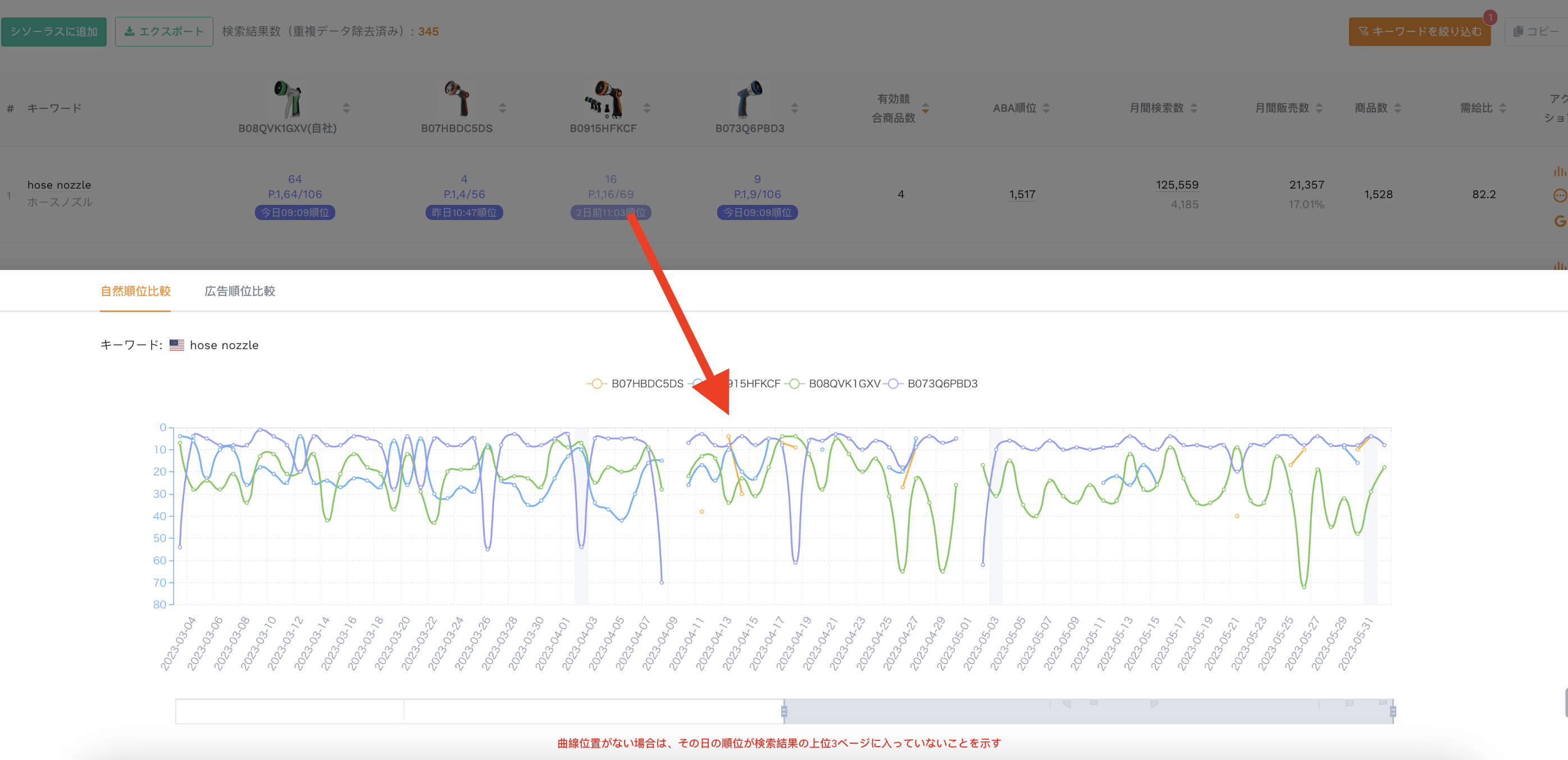Click monthly search value 125,559
The width and height of the screenshot is (1568, 760).
pyautogui.click(x=1177, y=185)
